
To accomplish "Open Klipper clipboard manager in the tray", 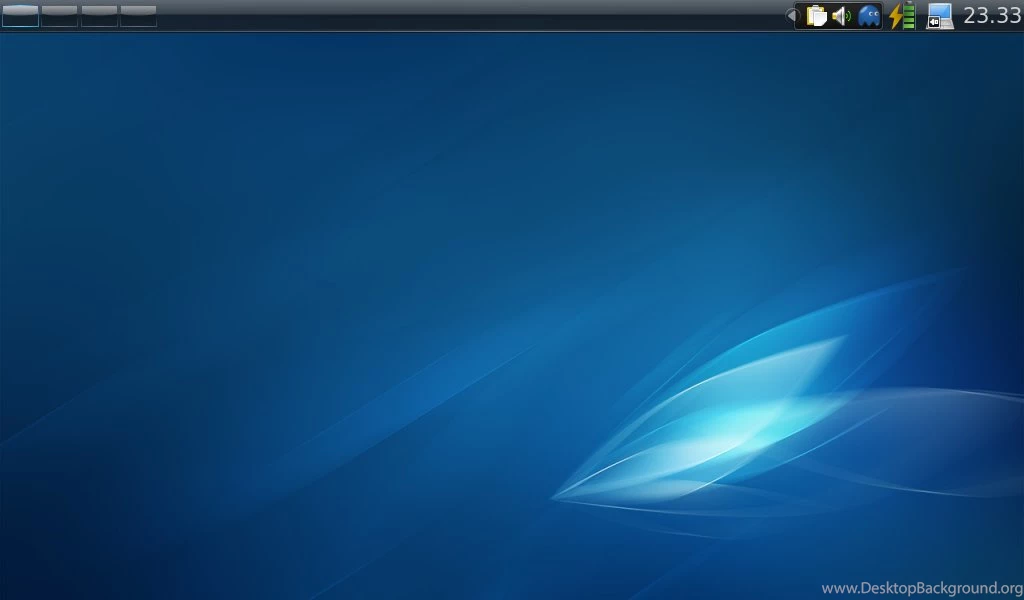I will (817, 16).
